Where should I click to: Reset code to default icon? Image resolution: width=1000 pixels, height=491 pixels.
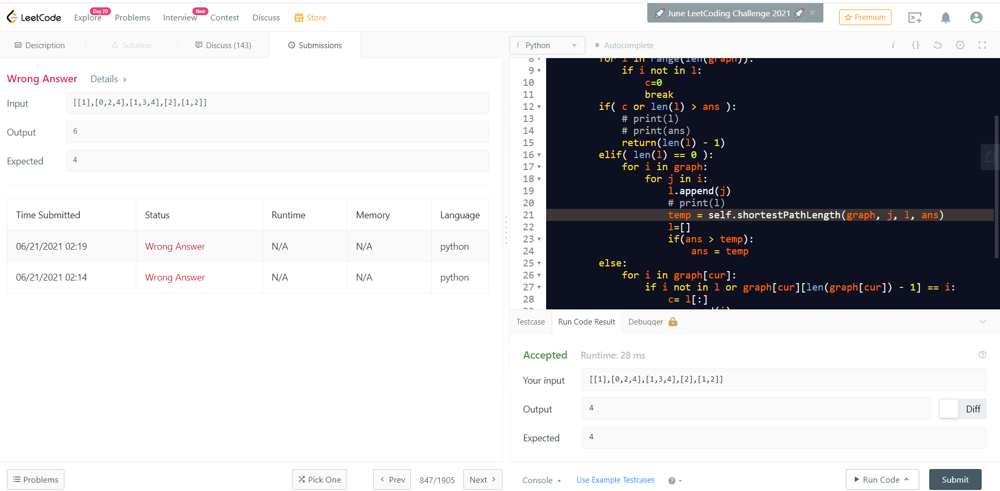(937, 45)
